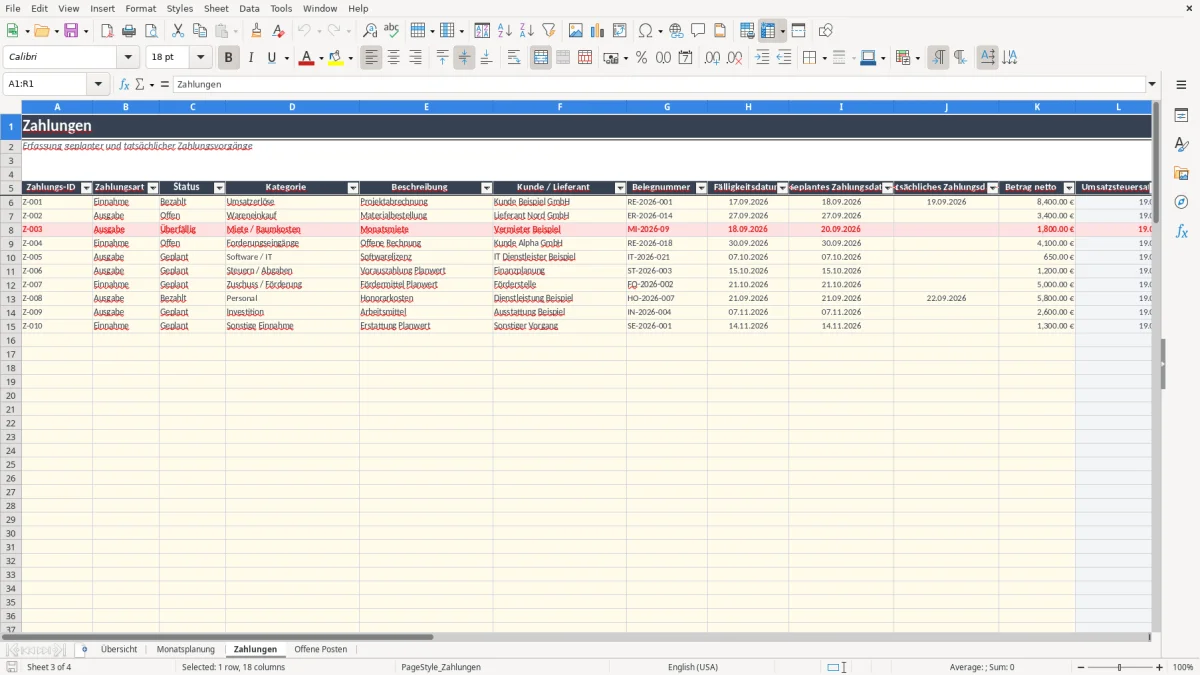Open the sidebar Navigator panel
The height and width of the screenshot is (675, 1200).
[1181, 202]
